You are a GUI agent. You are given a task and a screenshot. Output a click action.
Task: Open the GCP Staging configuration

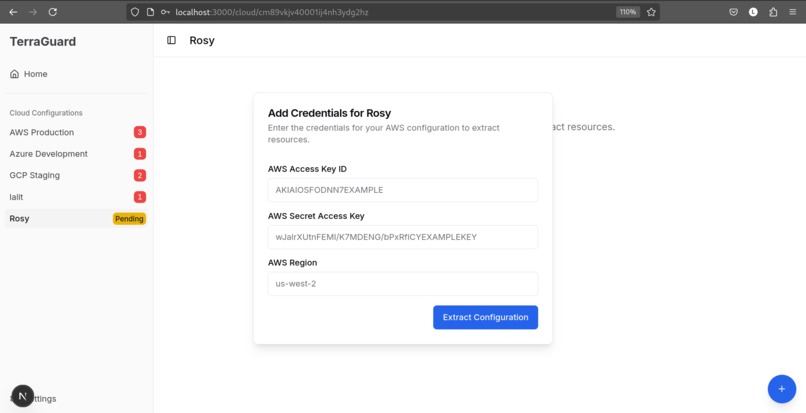pyautogui.click(x=76, y=175)
